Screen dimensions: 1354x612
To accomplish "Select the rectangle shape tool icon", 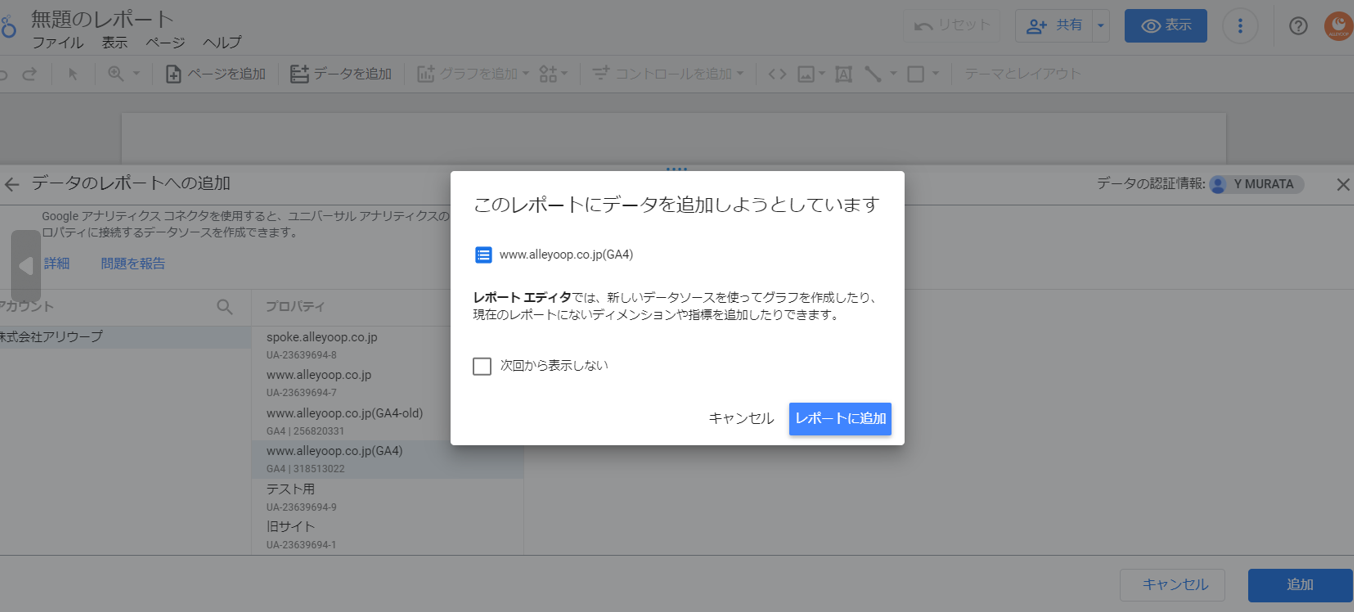I will click(915, 74).
